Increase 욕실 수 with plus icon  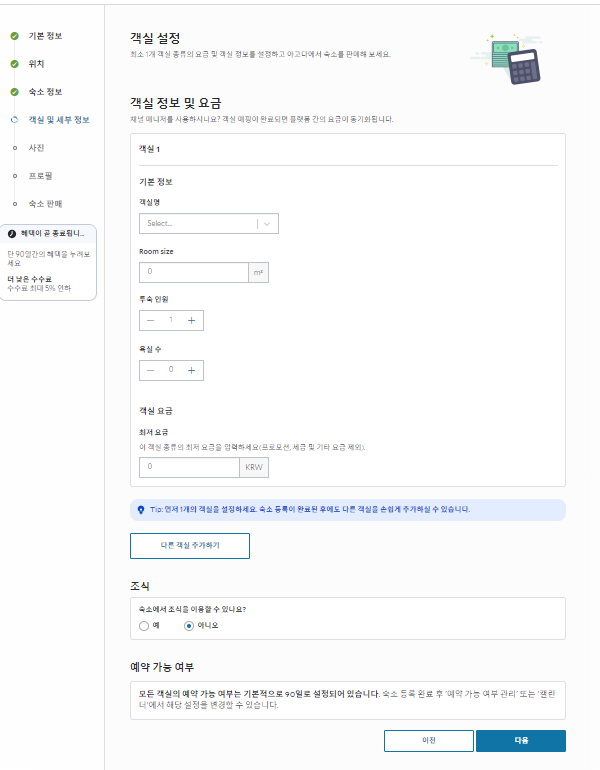coord(191,370)
